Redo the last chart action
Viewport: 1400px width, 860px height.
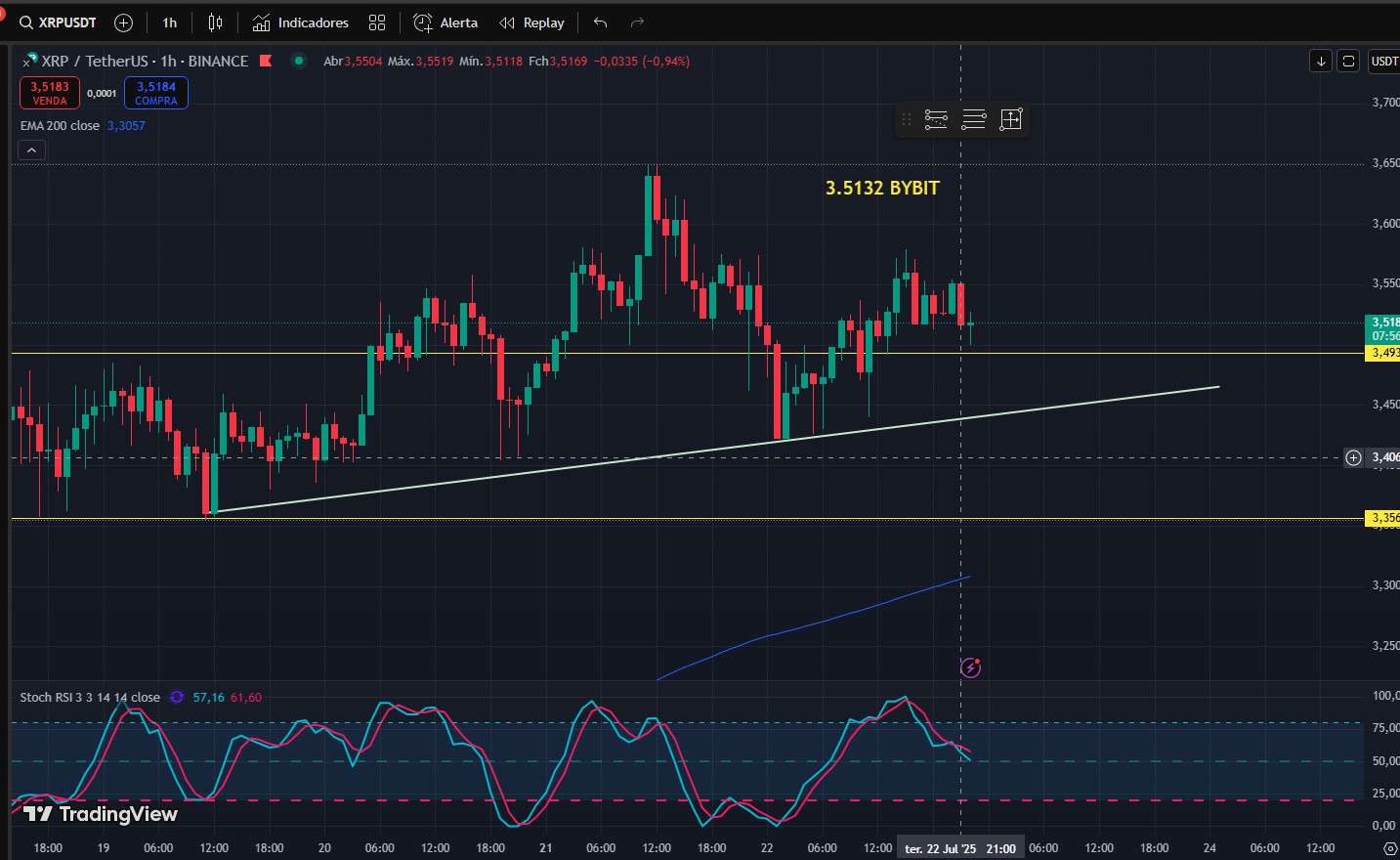(x=637, y=22)
